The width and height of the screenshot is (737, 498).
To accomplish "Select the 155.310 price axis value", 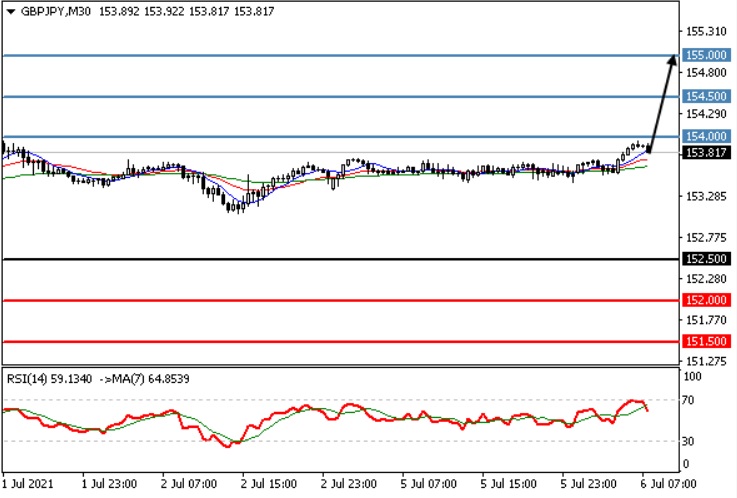I will (x=706, y=31).
